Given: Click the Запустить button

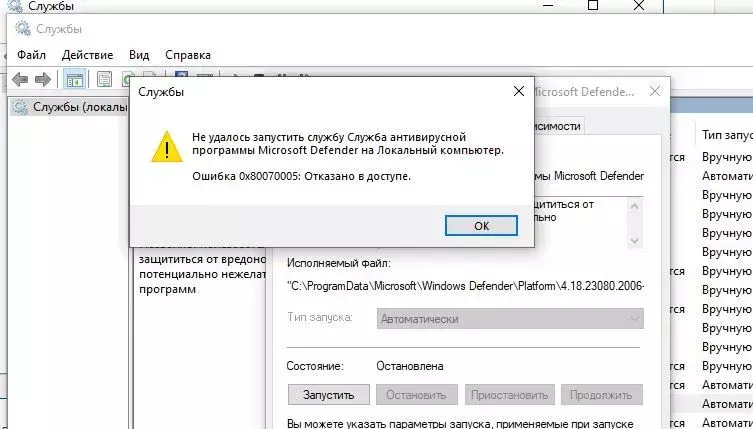Looking at the screenshot, I should 328,395.
